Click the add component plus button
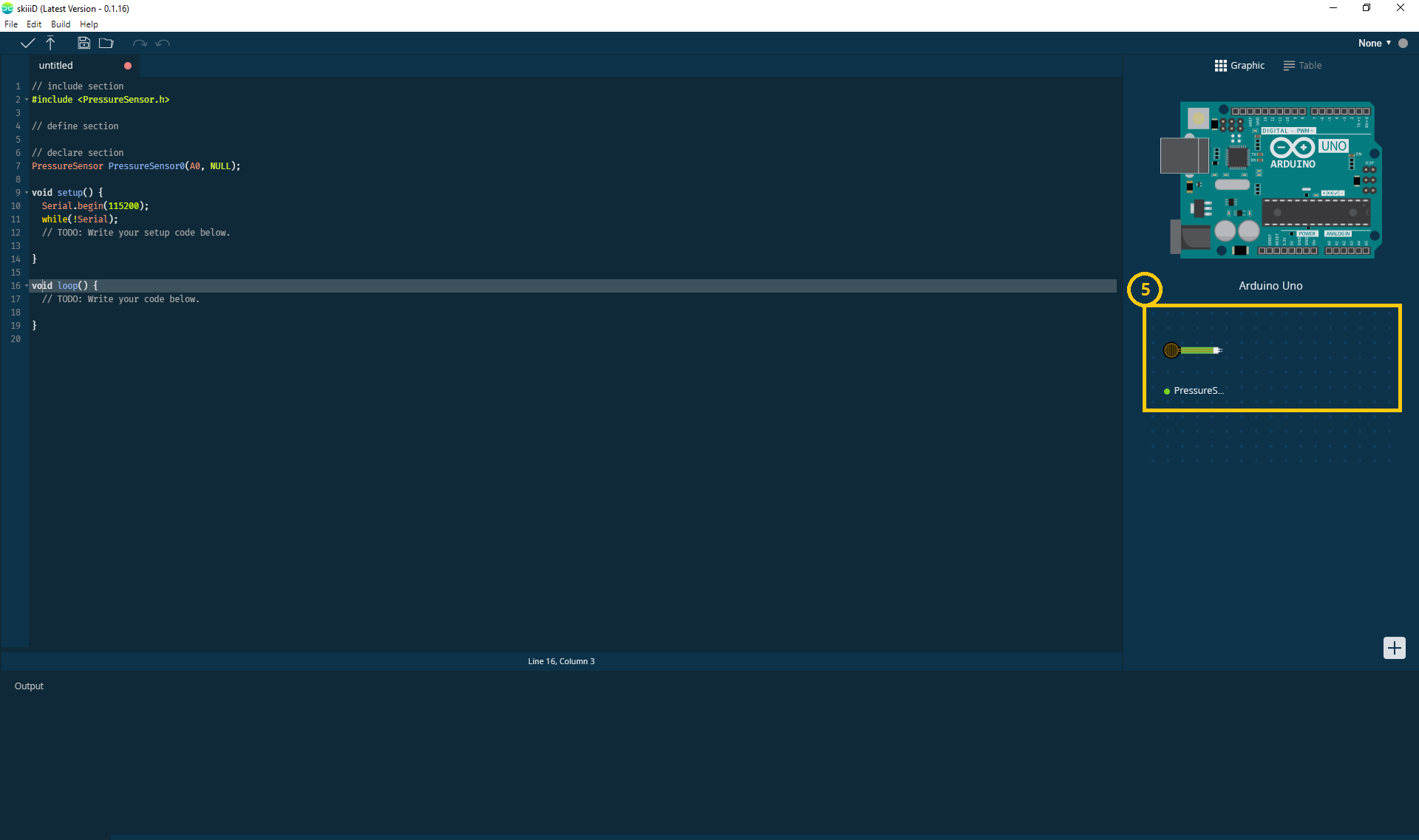1419x840 pixels. (x=1394, y=648)
